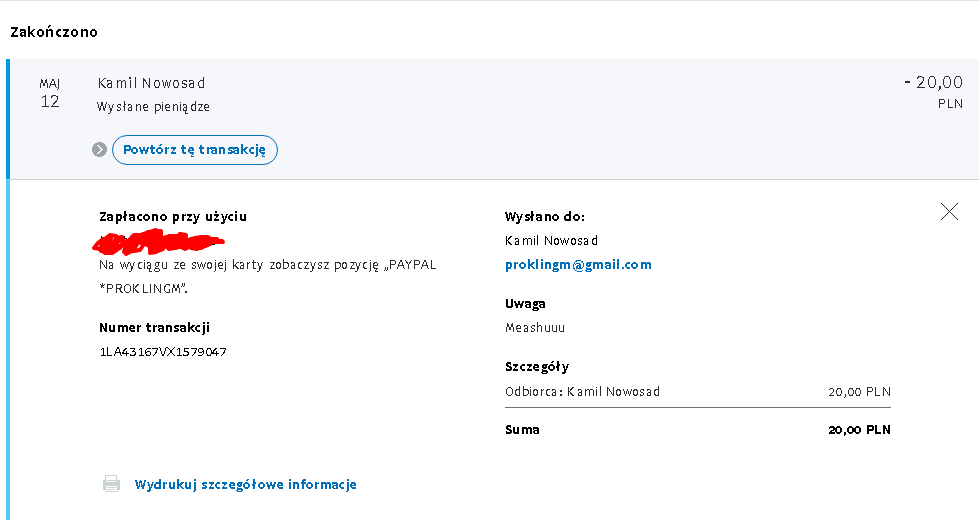Close the transaction details panel
Viewport: 979px width, 520px height.
click(x=949, y=212)
